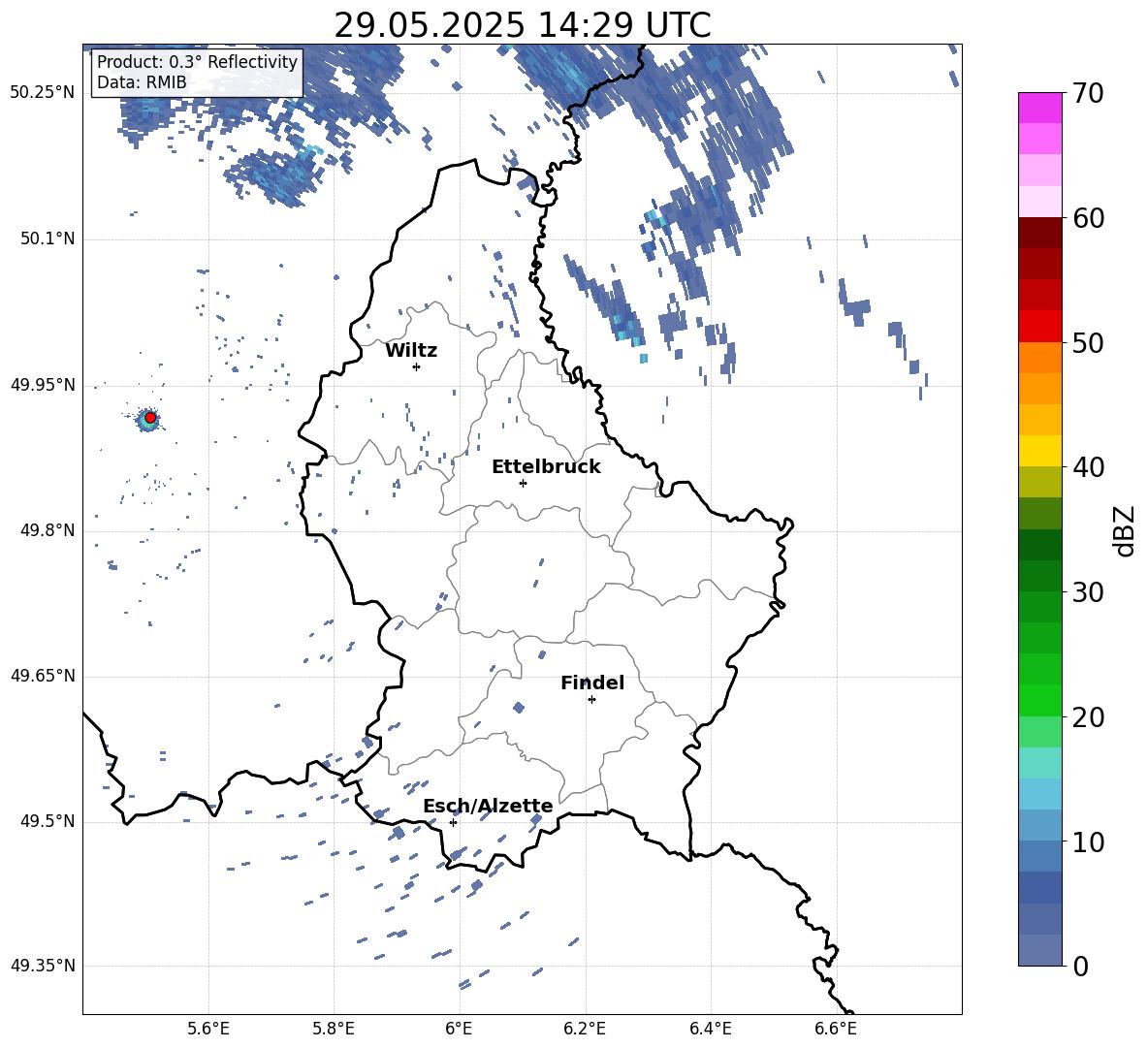
Task: Click the 'Product: 0.3° Reflectivity' text
Action: pyautogui.click(x=197, y=61)
